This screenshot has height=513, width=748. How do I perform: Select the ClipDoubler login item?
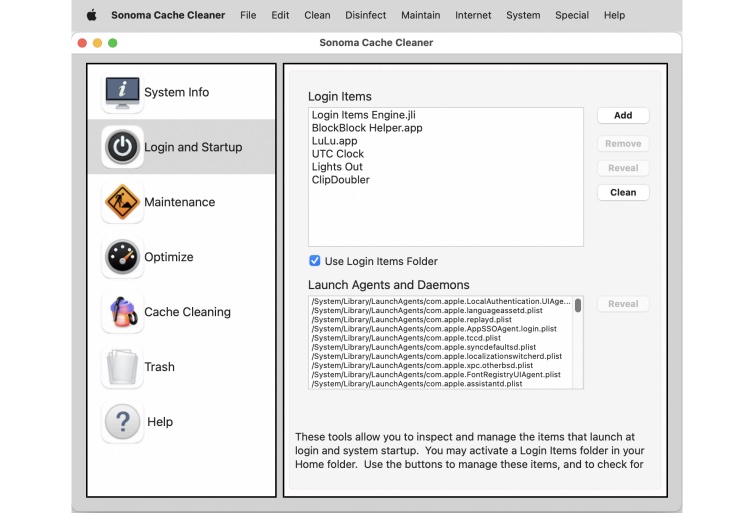click(x=340, y=180)
